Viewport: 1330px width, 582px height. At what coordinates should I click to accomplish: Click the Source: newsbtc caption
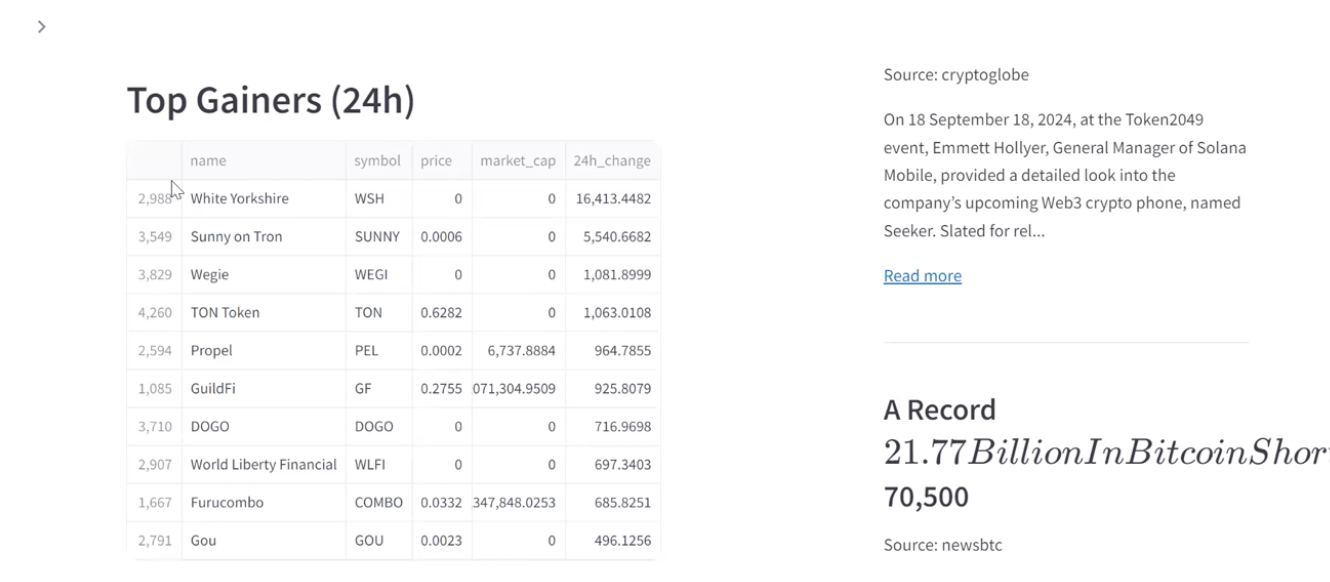(x=942, y=545)
